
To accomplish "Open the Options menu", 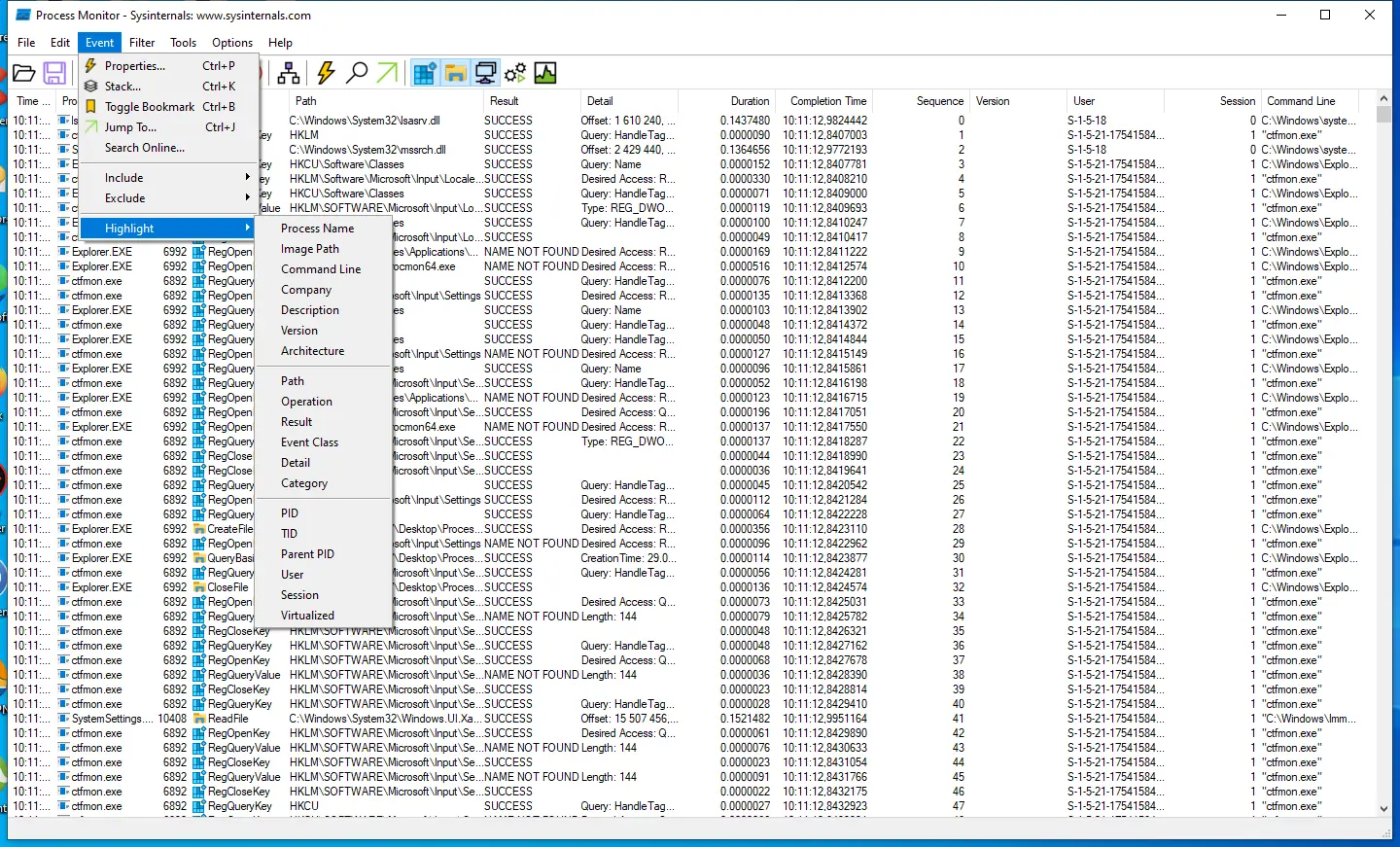I will coord(232,43).
